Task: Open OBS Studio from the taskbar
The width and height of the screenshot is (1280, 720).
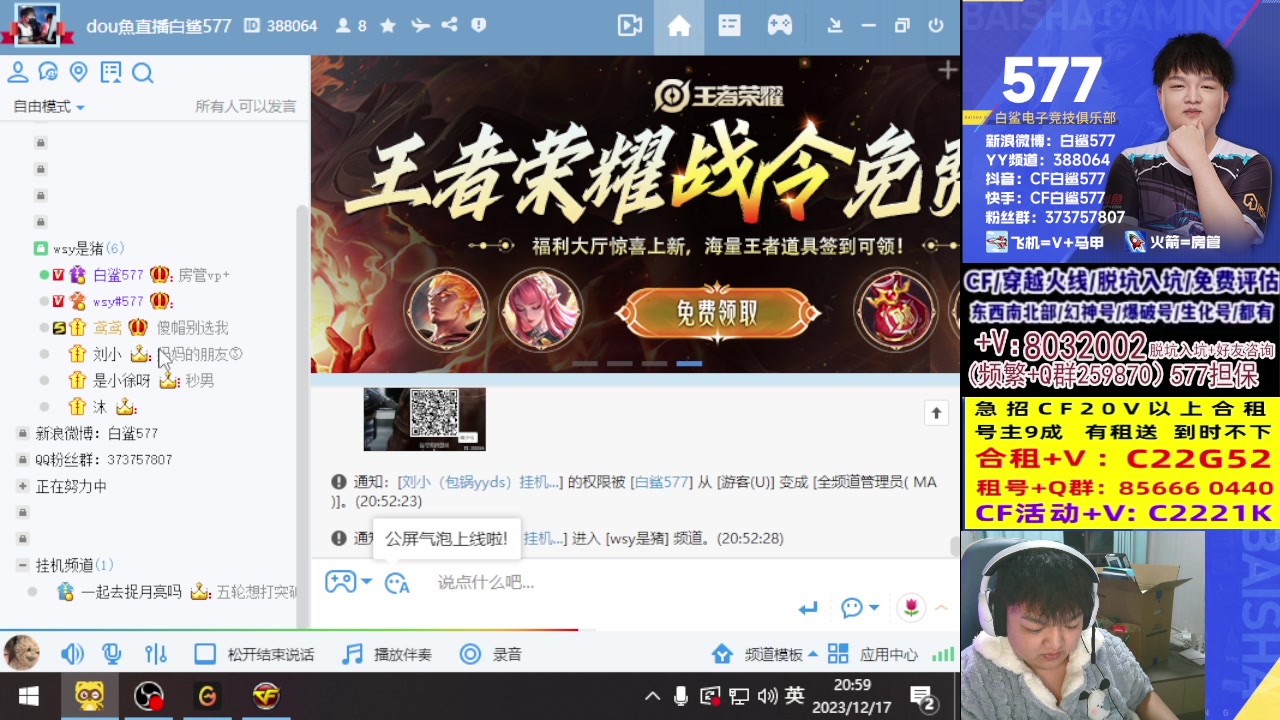Action: click(x=149, y=696)
